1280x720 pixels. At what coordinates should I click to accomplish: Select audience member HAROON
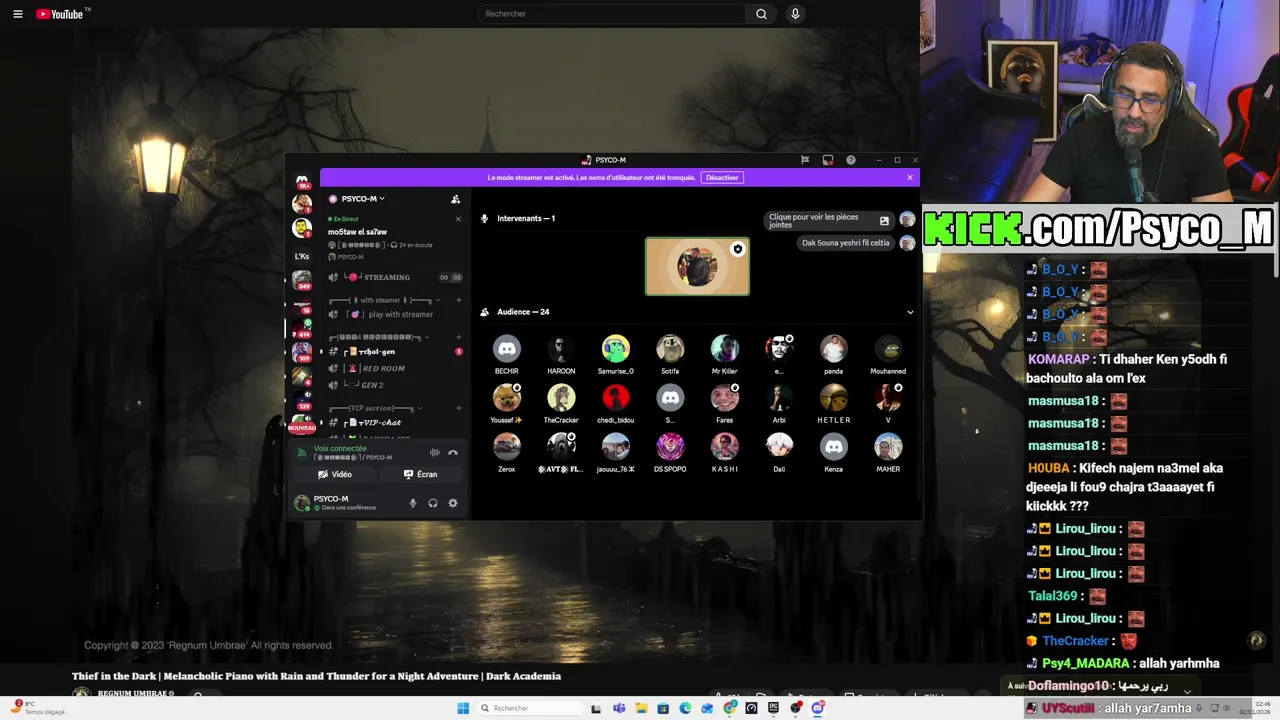(561, 354)
